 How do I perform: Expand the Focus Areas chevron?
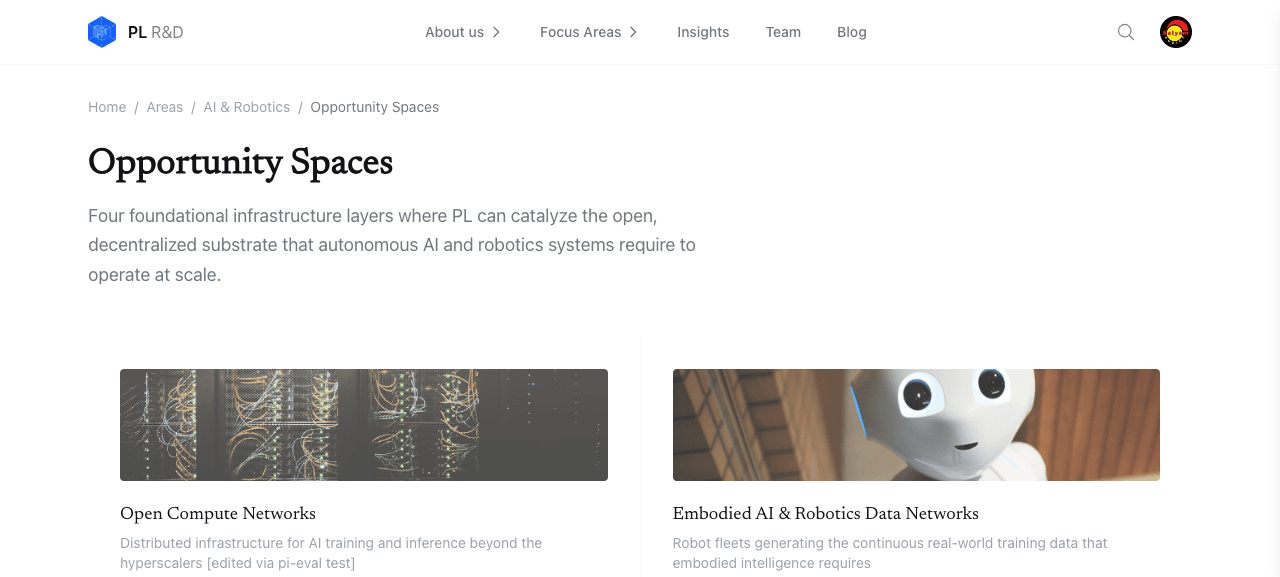(x=633, y=32)
